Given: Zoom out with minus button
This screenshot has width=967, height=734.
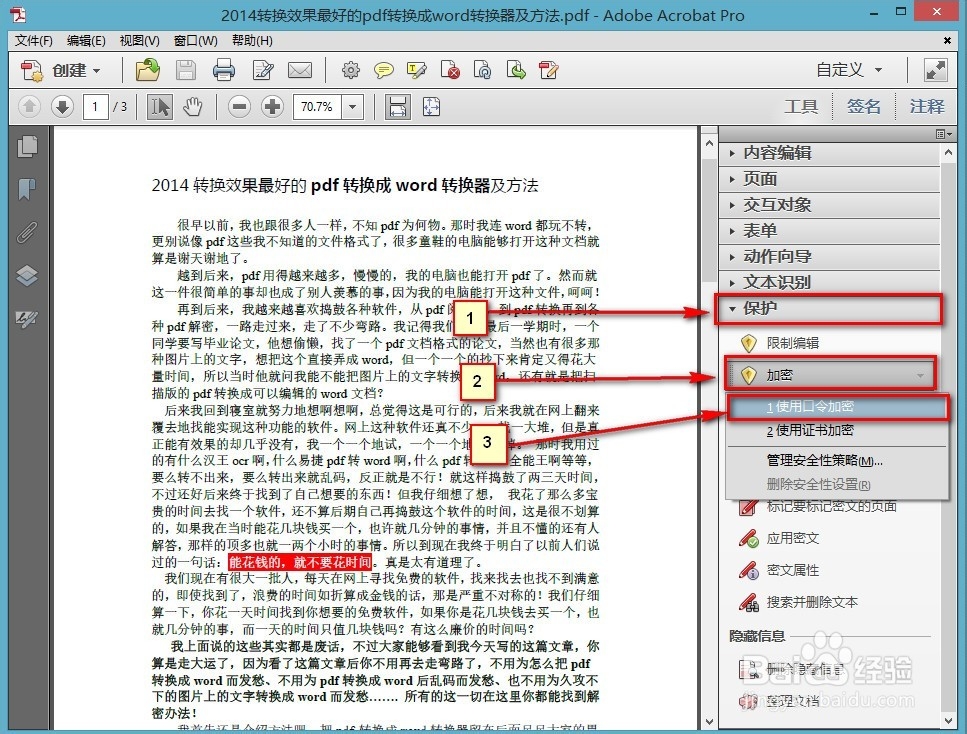Looking at the screenshot, I should [239, 107].
